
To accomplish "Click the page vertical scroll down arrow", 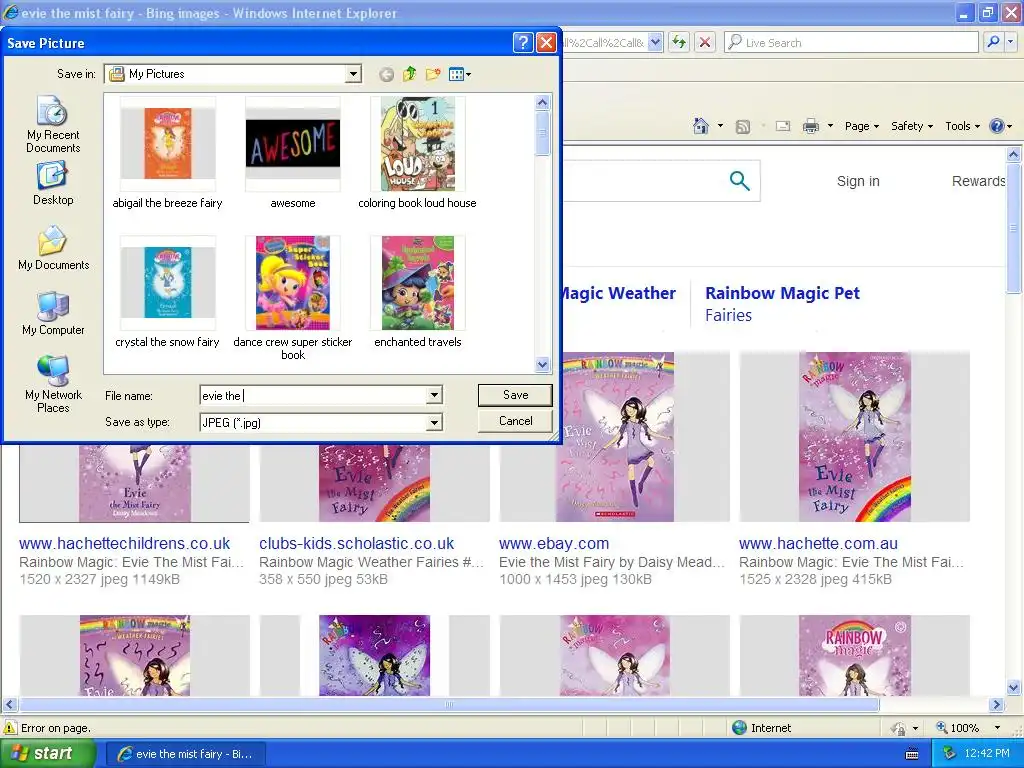I will [1014, 687].
